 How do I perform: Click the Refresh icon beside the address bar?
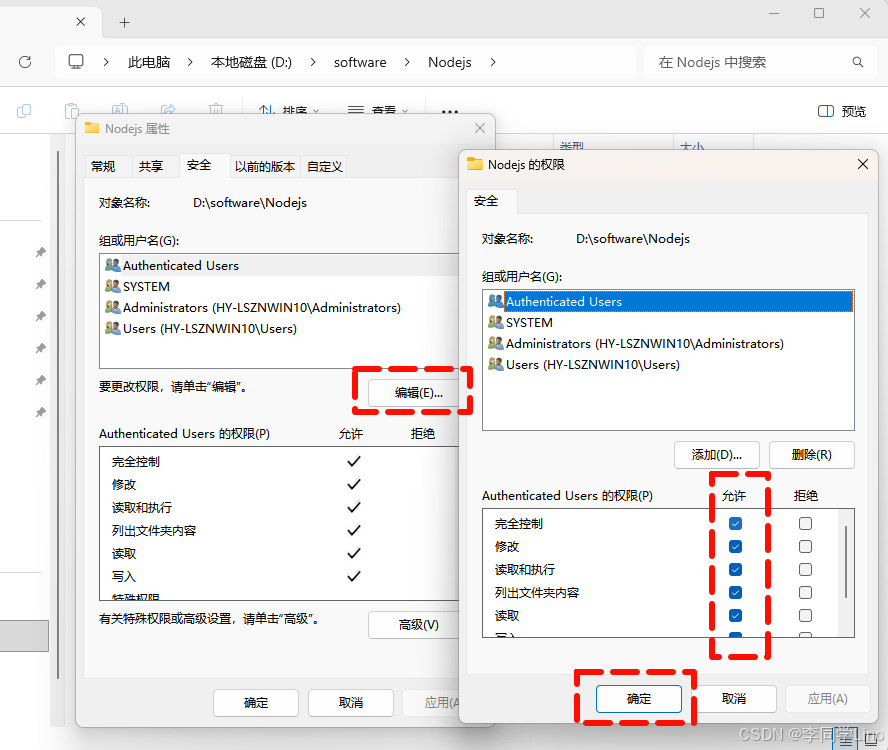(25, 61)
